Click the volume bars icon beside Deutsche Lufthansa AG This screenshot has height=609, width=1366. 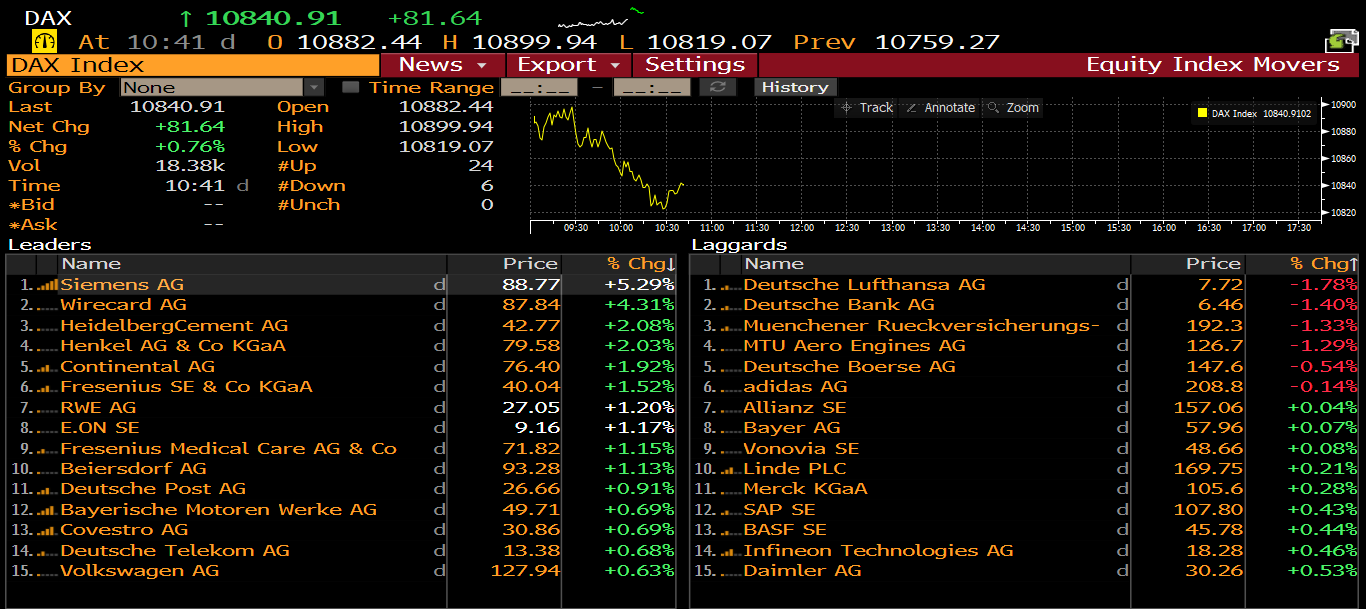coord(731,285)
